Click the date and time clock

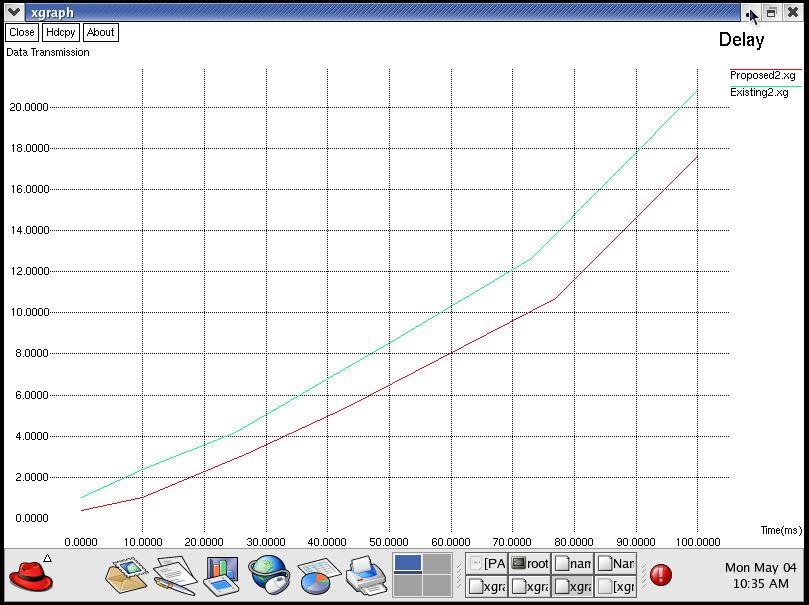click(x=760, y=575)
